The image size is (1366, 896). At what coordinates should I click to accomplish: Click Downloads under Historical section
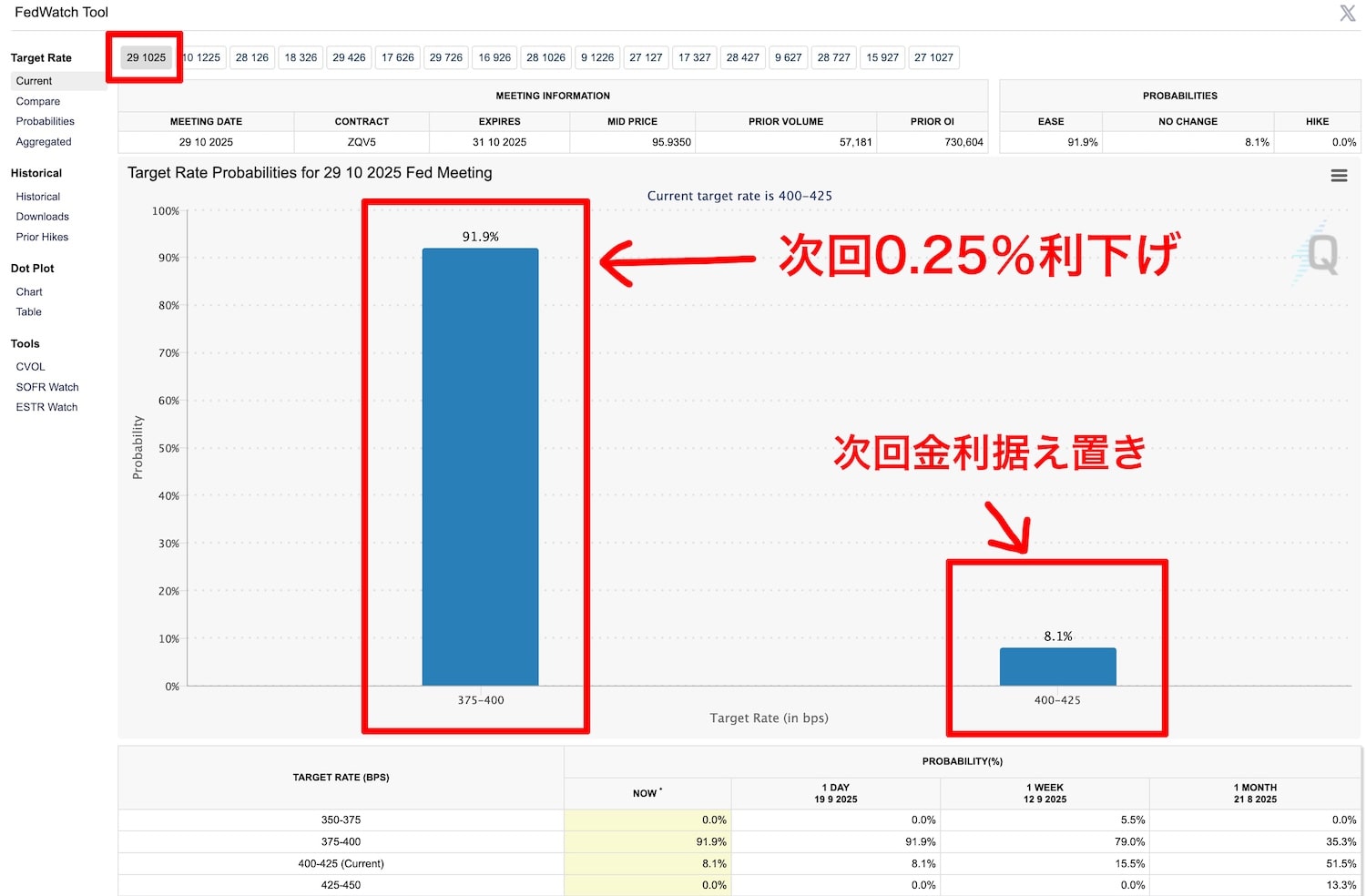(42, 217)
